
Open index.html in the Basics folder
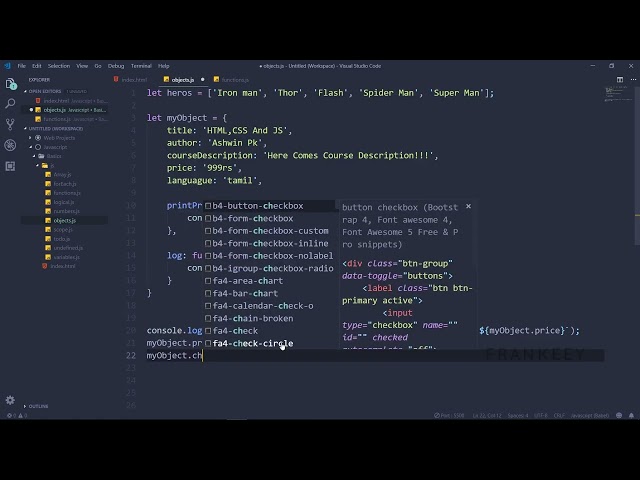[x=62, y=266]
